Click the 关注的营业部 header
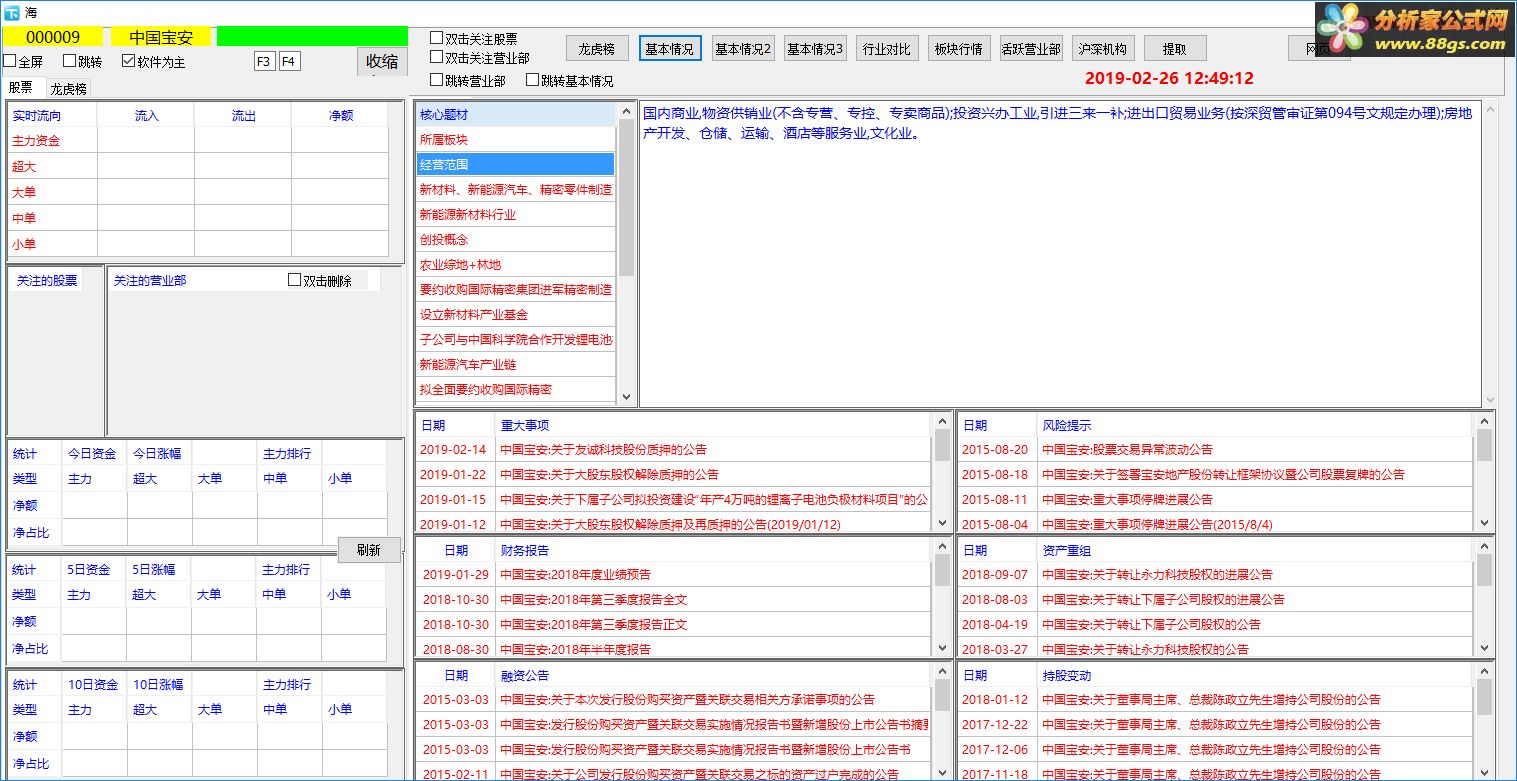The image size is (1517, 781). click(150, 281)
